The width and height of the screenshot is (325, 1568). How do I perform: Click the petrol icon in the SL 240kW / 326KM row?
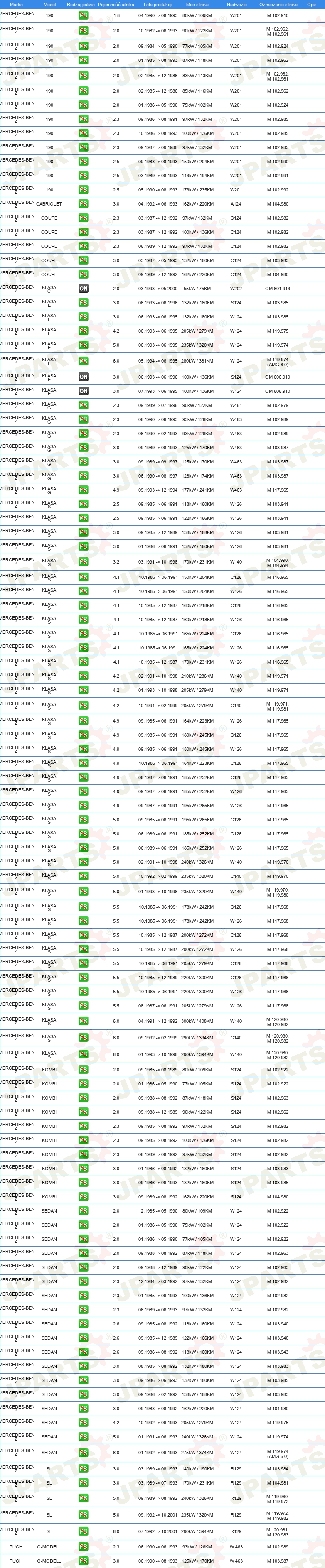[84, 1498]
